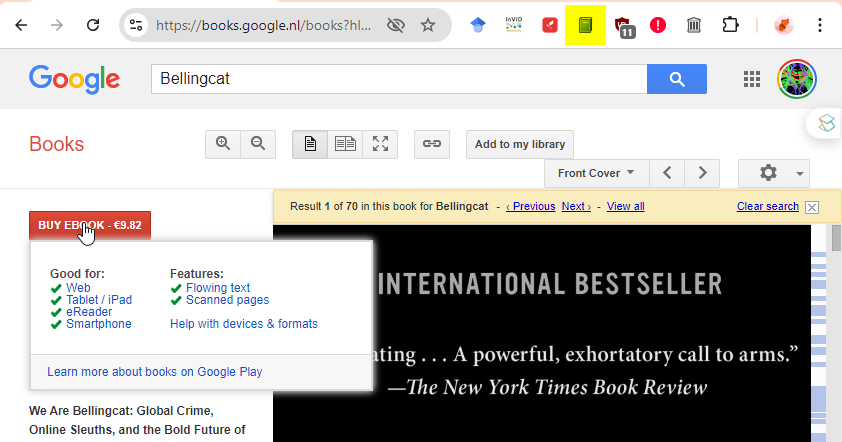Image resolution: width=842 pixels, height=442 pixels.
Task: Open the Chrome profile avatar
Action: [x=783, y=25]
